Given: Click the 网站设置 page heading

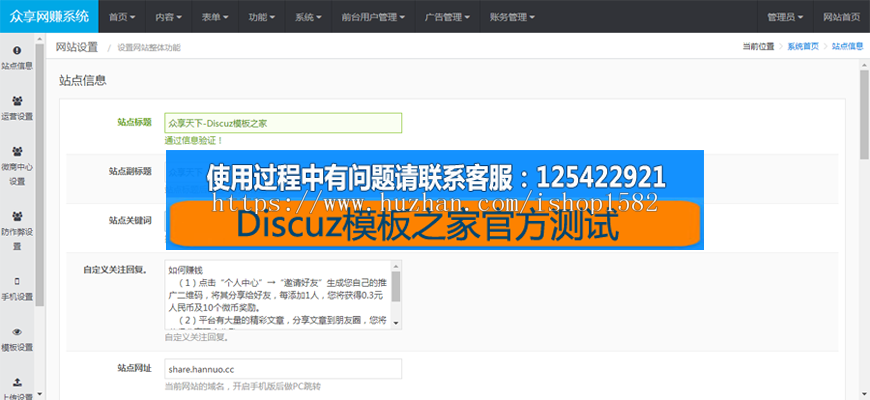Looking at the screenshot, I should (x=77, y=47).
